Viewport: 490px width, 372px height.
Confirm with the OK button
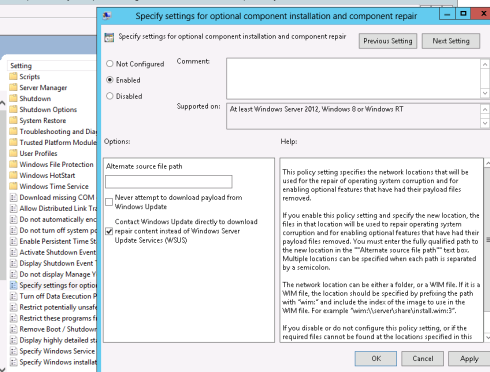coord(376,359)
